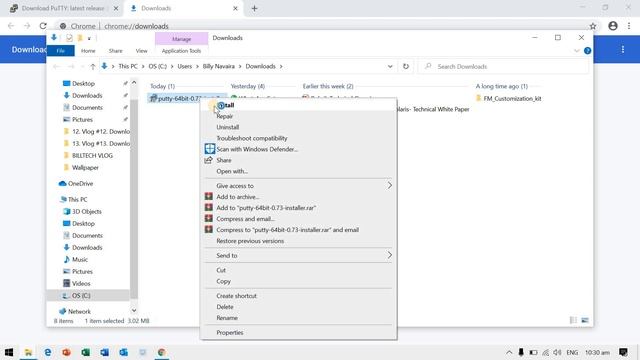
Task: Open Explorer Help question mark icon
Action: pos(587,51)
